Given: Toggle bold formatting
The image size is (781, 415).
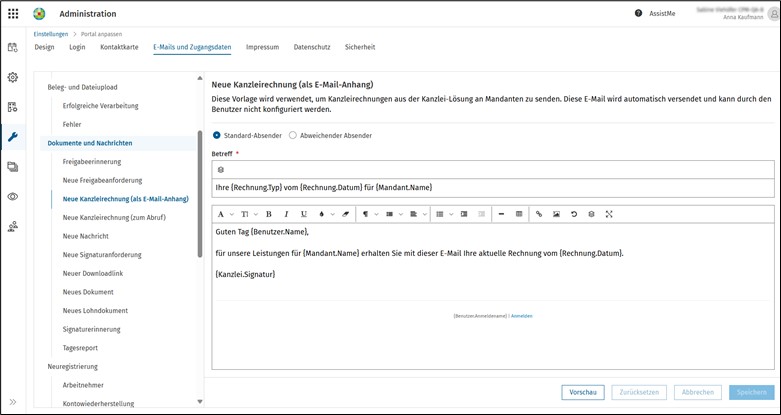Looking at the screenshot, I should click(268, 214).
